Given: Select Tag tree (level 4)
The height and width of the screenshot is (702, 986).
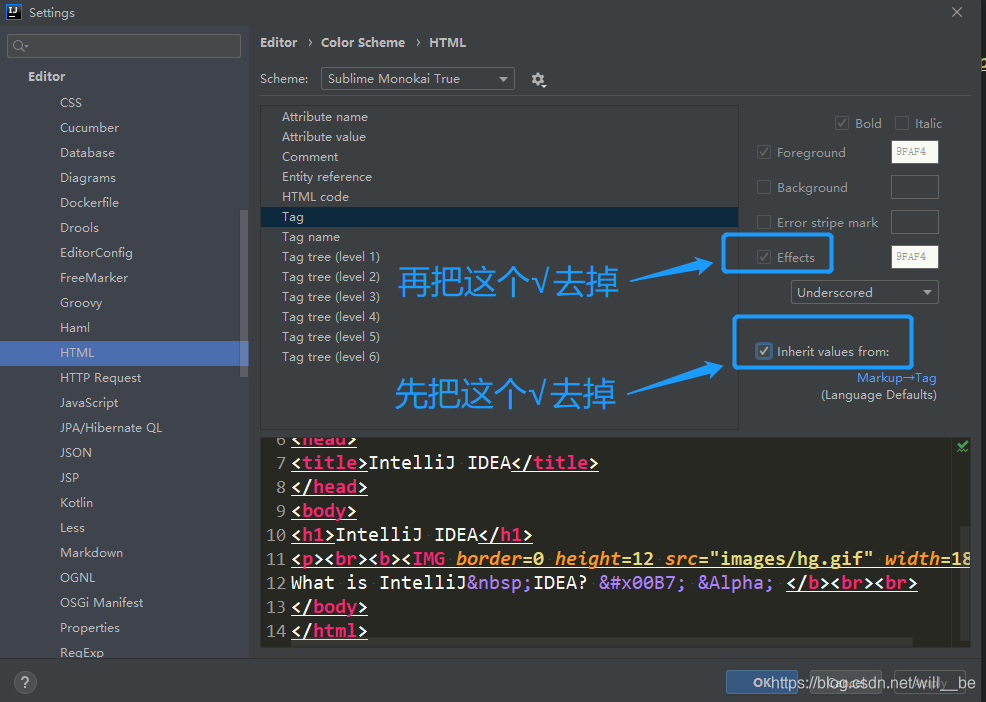Looking at the screenshot, I should (x=499, y=317).
